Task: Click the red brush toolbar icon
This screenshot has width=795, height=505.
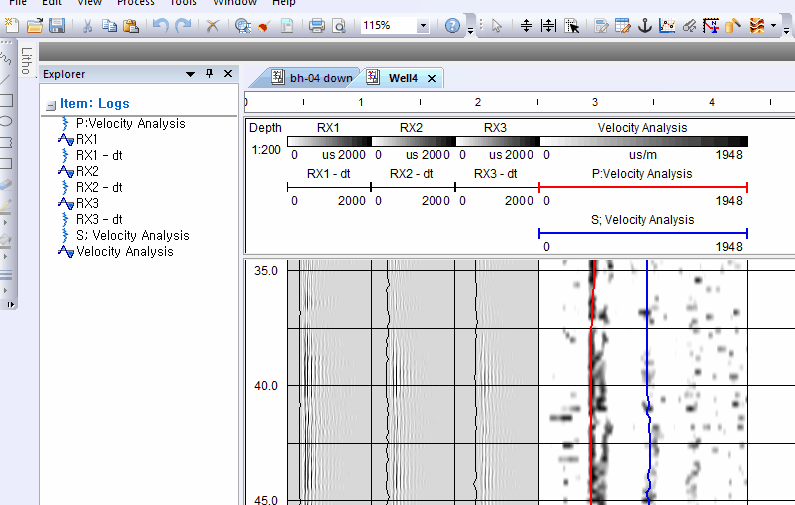Action: 263,25
